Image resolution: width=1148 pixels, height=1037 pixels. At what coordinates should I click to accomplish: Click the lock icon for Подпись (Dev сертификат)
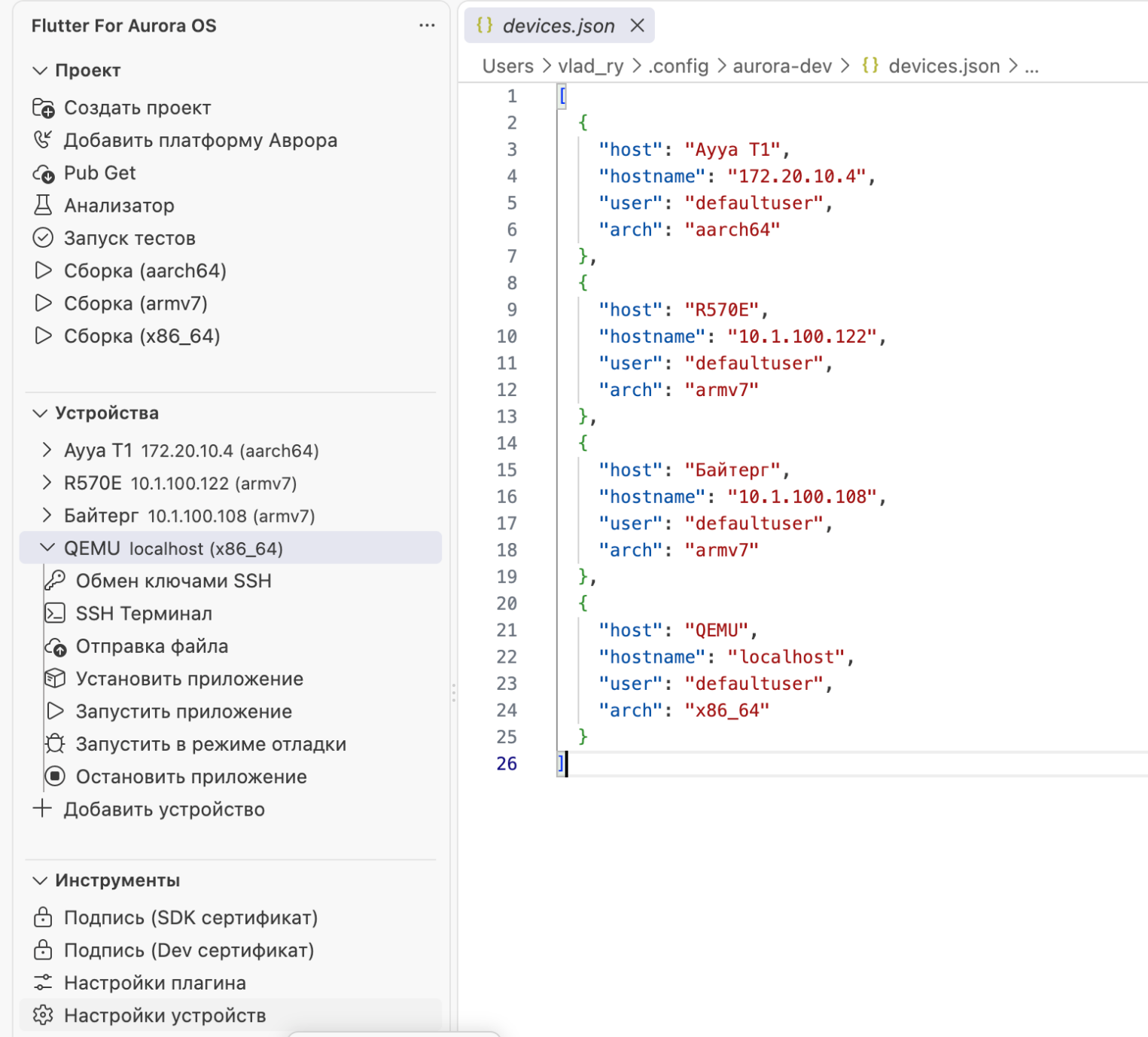coord(43,950)
